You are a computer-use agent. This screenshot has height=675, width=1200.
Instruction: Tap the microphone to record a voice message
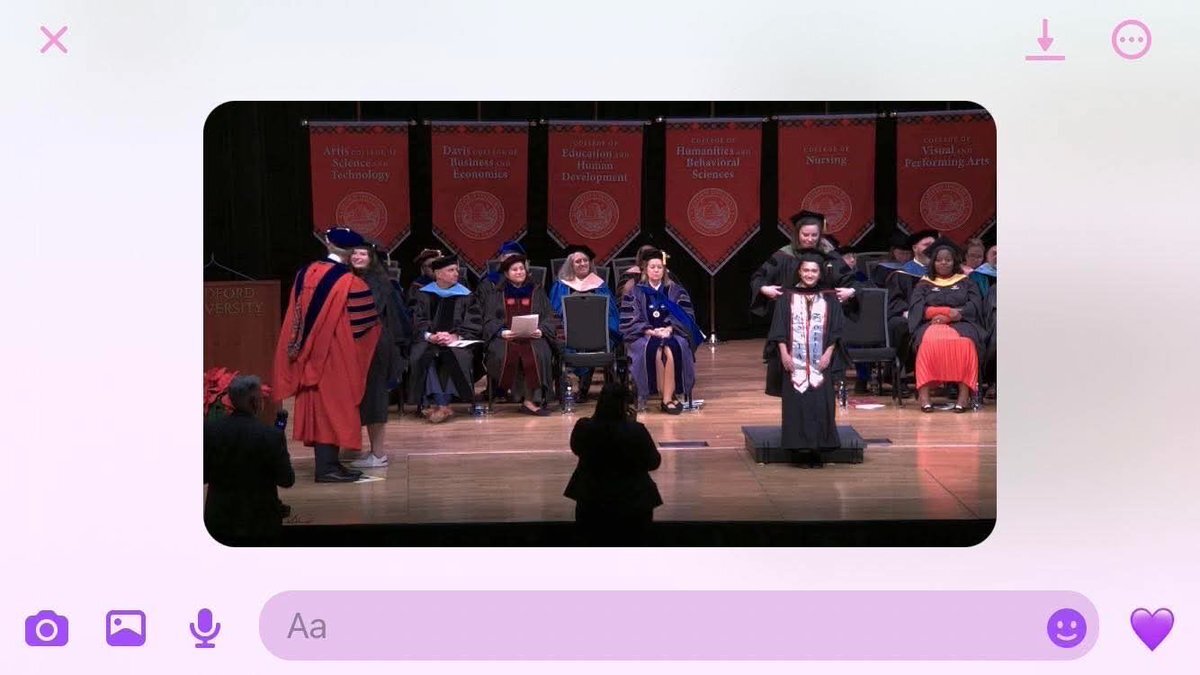coord(205,628)
